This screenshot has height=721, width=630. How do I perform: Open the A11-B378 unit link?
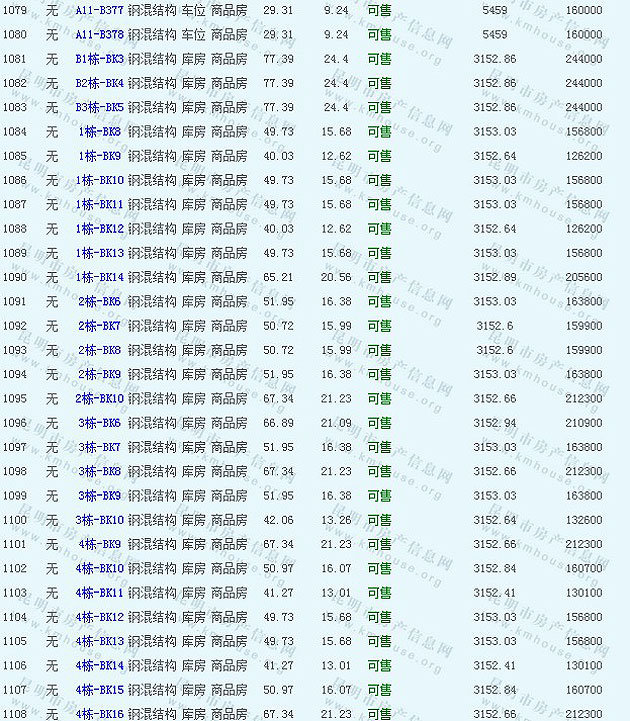pos(100,35)
